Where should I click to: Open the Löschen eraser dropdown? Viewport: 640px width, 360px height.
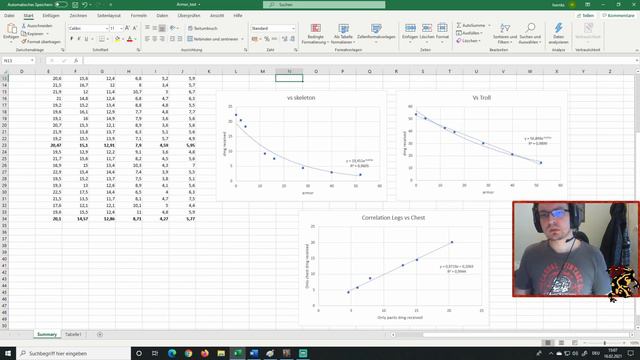click(468, 41)
